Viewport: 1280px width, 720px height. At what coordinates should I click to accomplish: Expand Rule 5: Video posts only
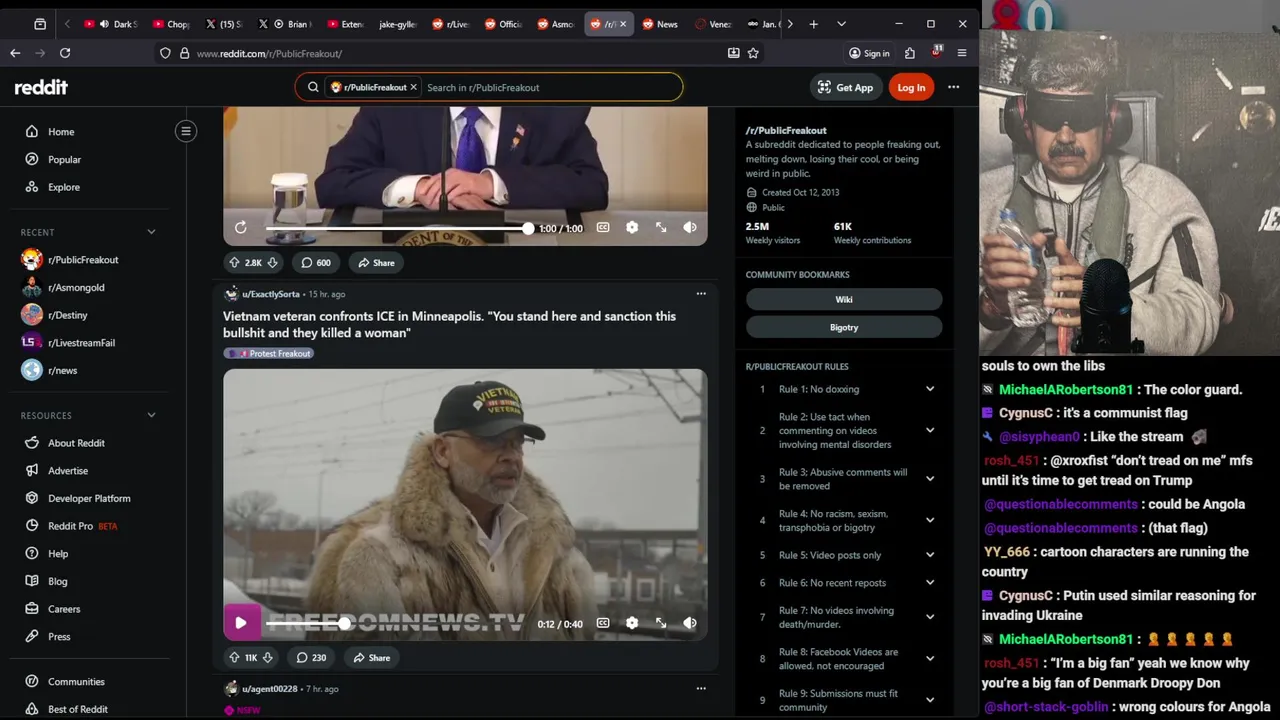click(x=845, y=555)
